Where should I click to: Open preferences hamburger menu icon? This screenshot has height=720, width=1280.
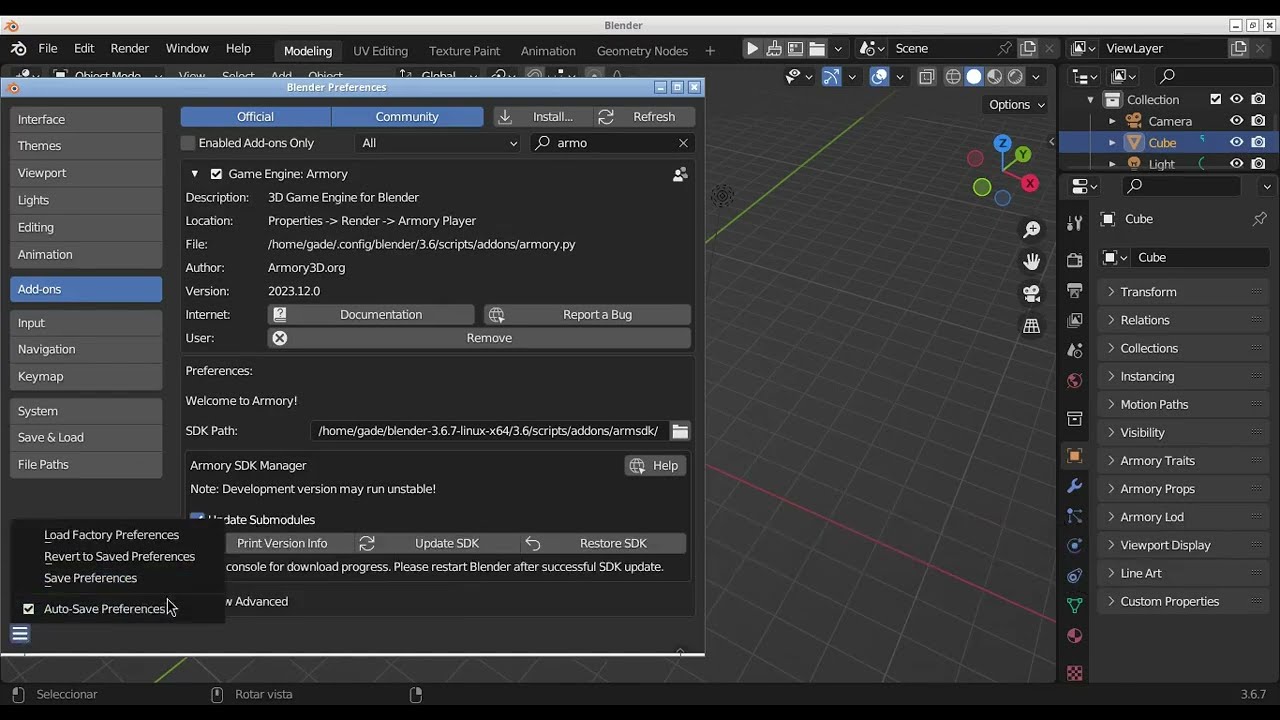pos(20,633)
